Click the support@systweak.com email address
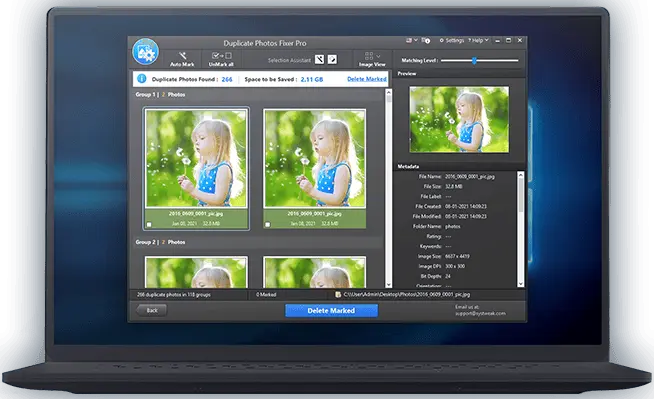The height and width of the screenshot is (399, 654). click(x=480, y=313)
